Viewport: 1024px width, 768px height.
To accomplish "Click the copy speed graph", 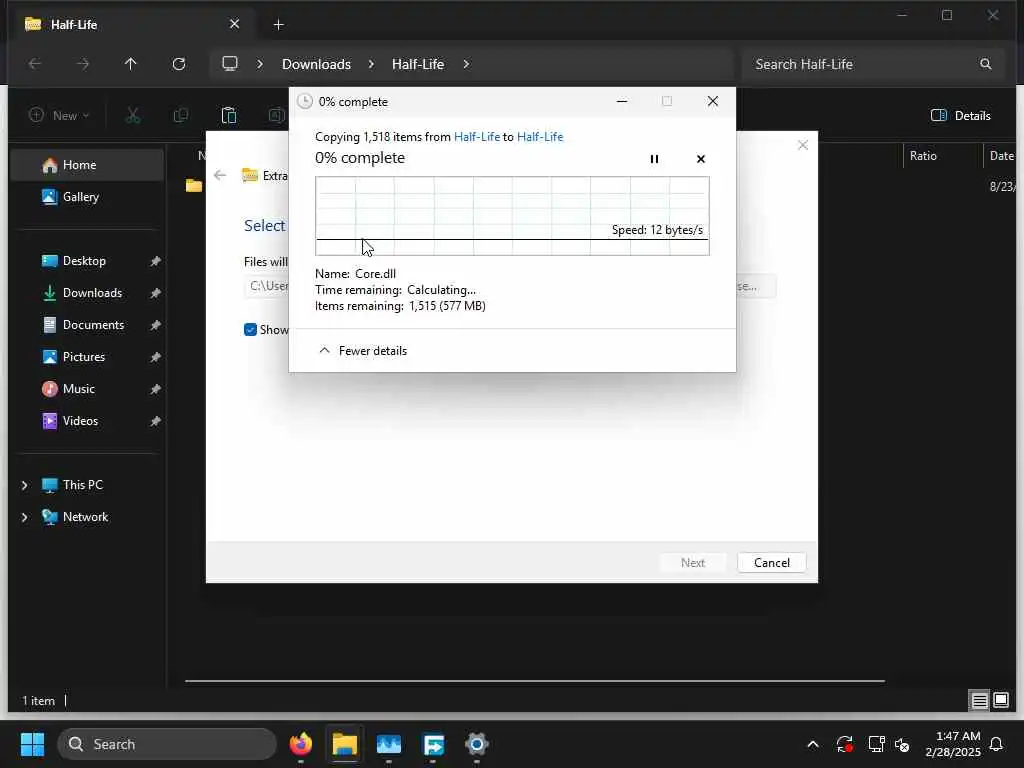I will [x=512, y=216].
